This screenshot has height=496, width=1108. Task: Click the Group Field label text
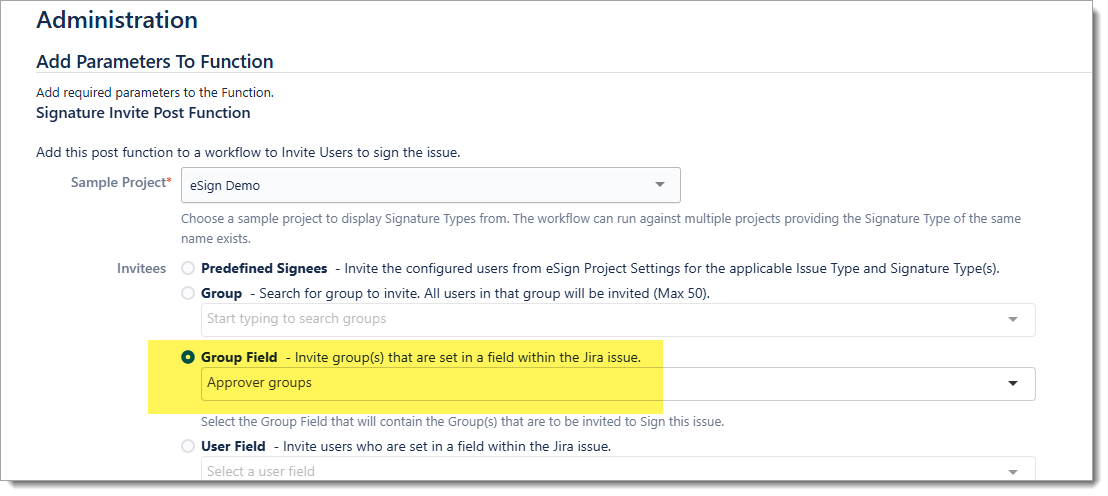point(239,358)
